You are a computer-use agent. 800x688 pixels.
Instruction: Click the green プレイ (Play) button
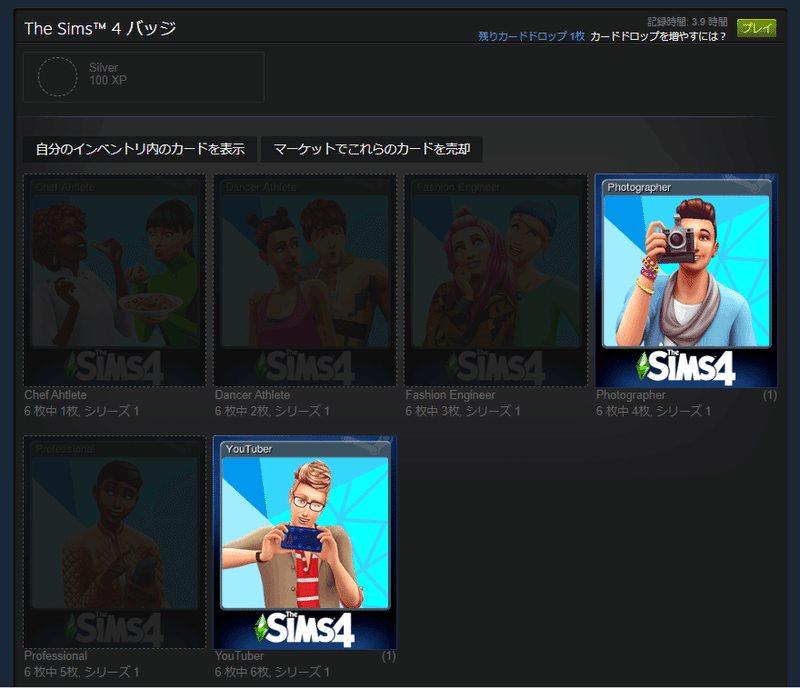coord(756,28)
